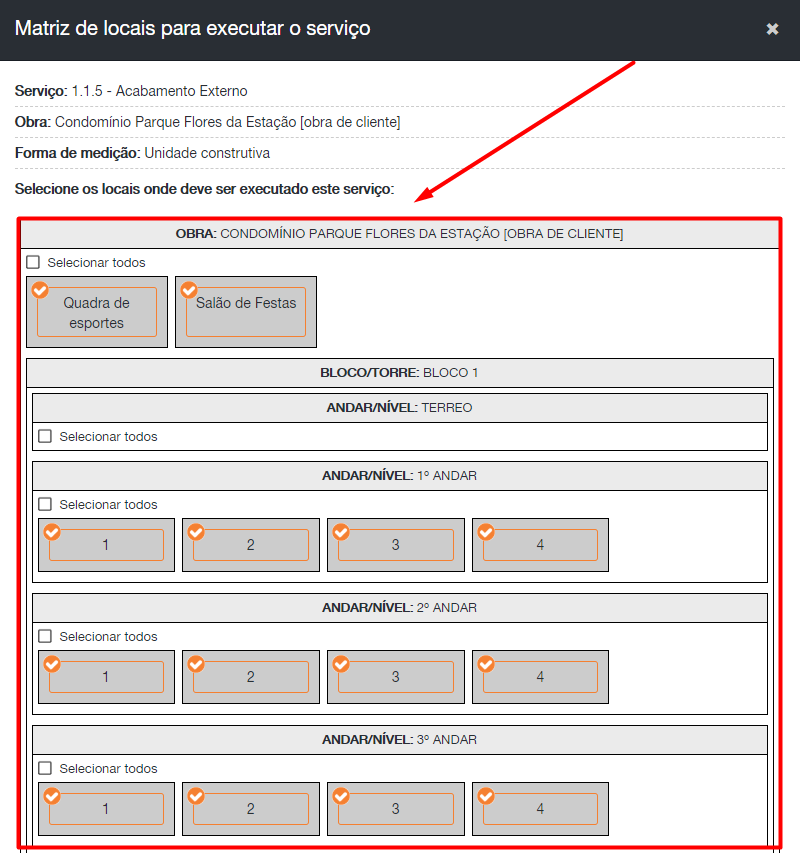Check Selecionar todos for 3º ANDAR
The image size is (800, 853).
[x=45, y=768]
